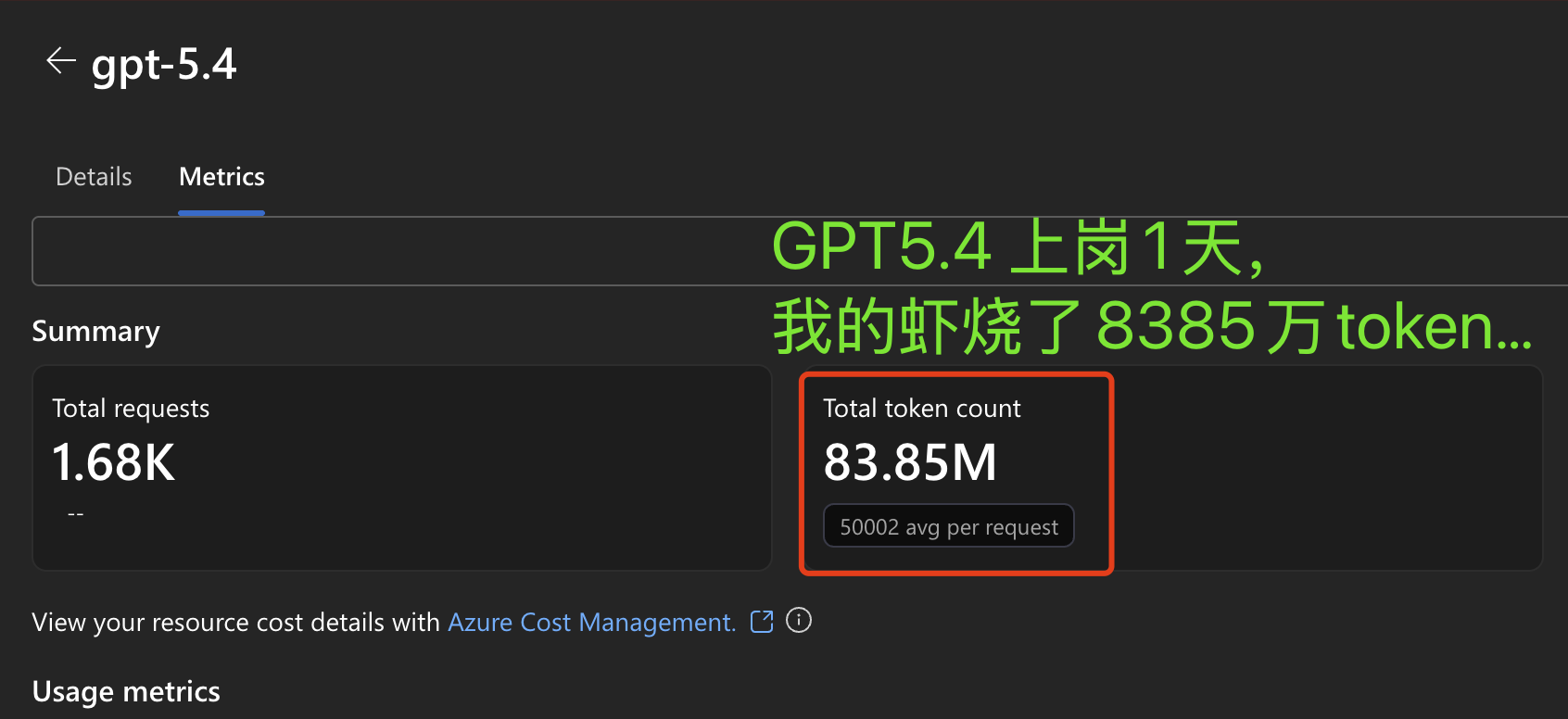Click the 50002 avg per request badge
Image resolution: width=1568 pixels, height=719 pixels.
[x=948, y=526]
